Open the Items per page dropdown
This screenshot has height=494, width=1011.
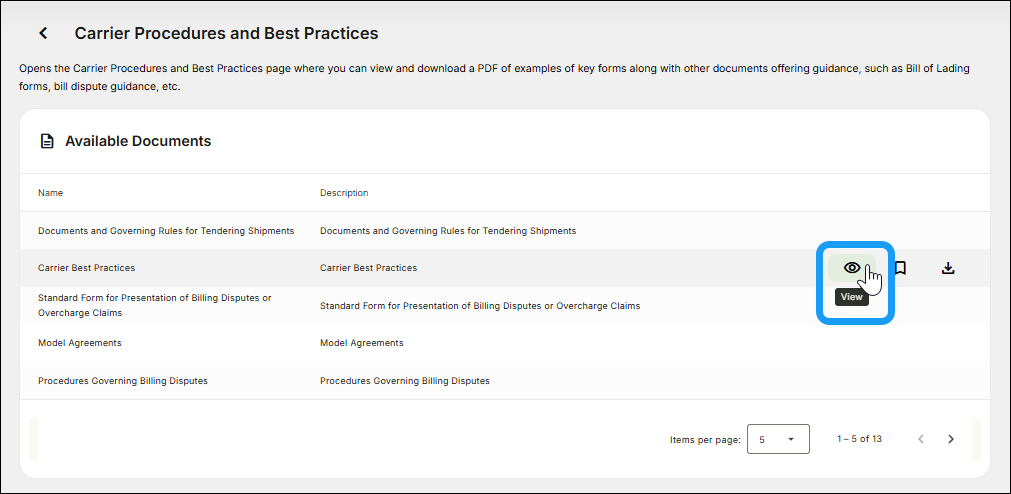tap(778, 439)
